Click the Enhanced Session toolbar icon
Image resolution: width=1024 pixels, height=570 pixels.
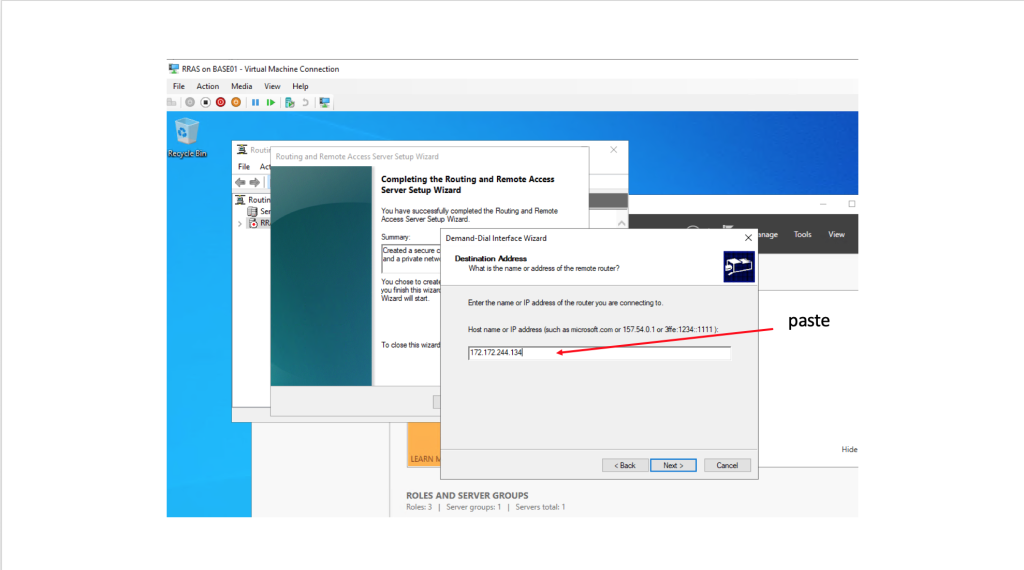(324, 102)
